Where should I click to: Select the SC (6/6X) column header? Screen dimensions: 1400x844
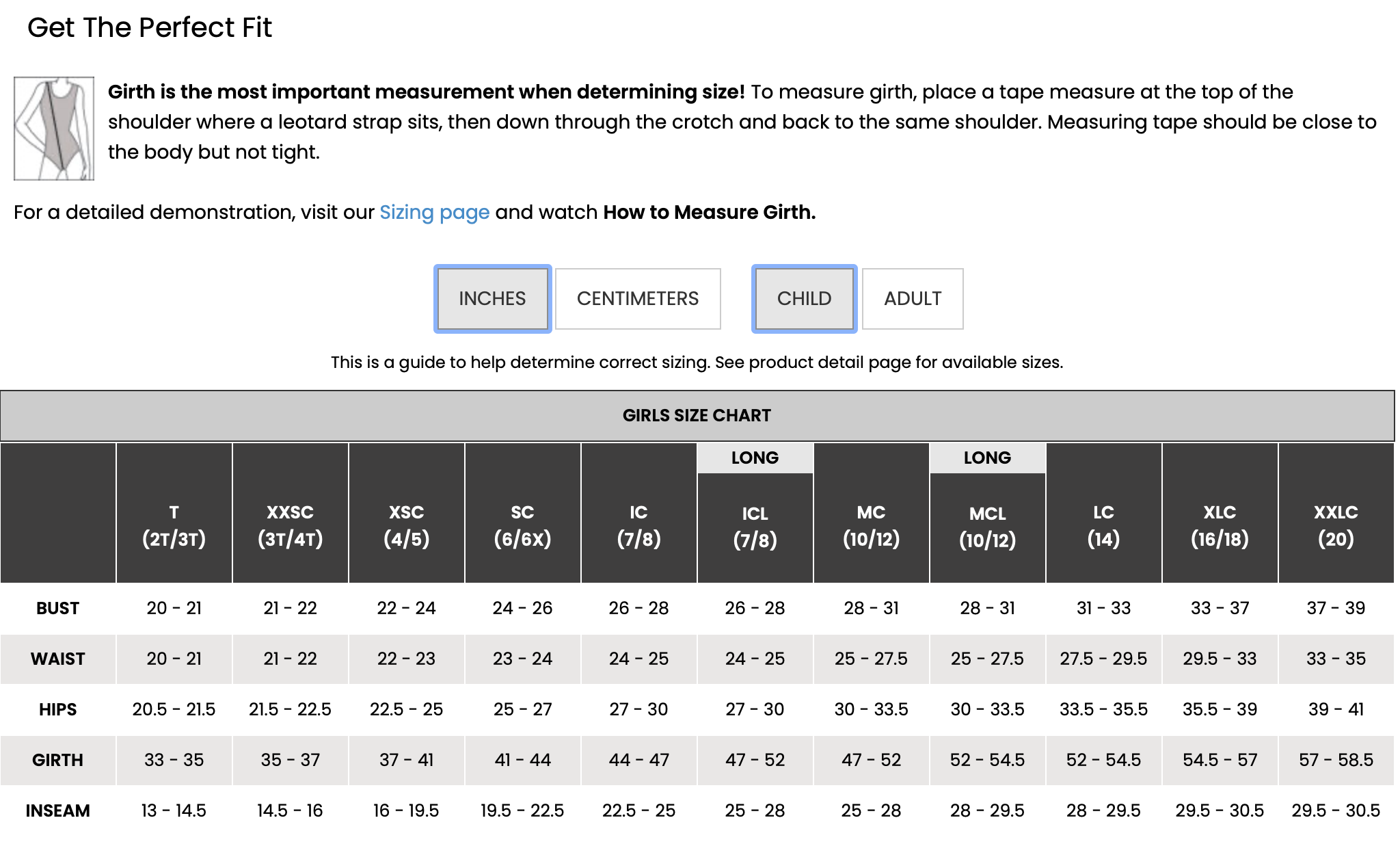(523, 513)
